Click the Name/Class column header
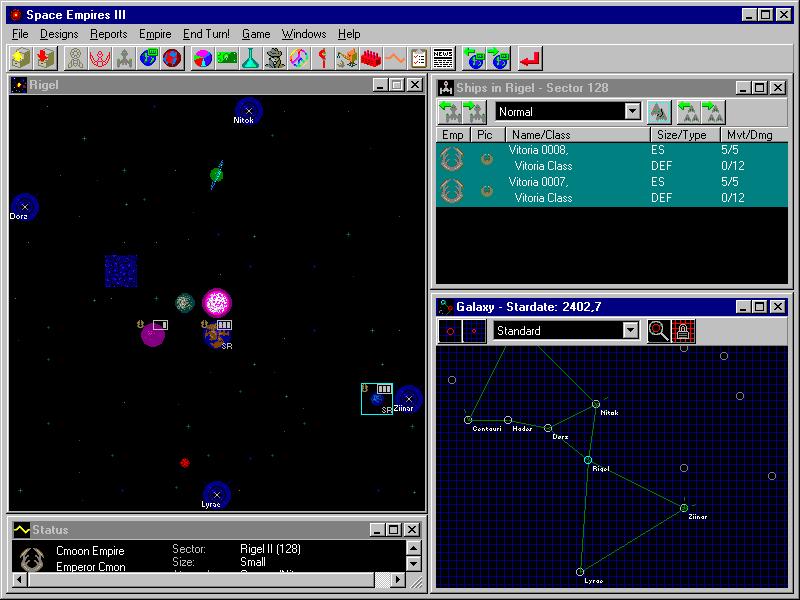This screenshot has height=600, width=800. pos(578,135)
